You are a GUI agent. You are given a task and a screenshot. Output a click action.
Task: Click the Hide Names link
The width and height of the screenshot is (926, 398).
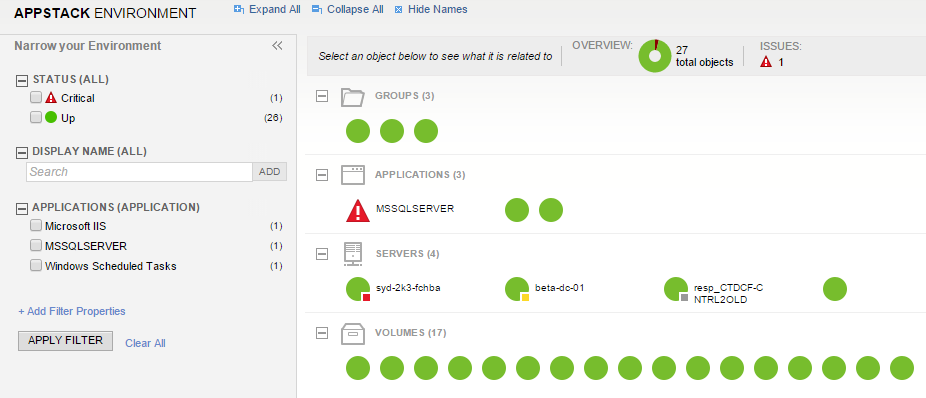click(438, 9)
